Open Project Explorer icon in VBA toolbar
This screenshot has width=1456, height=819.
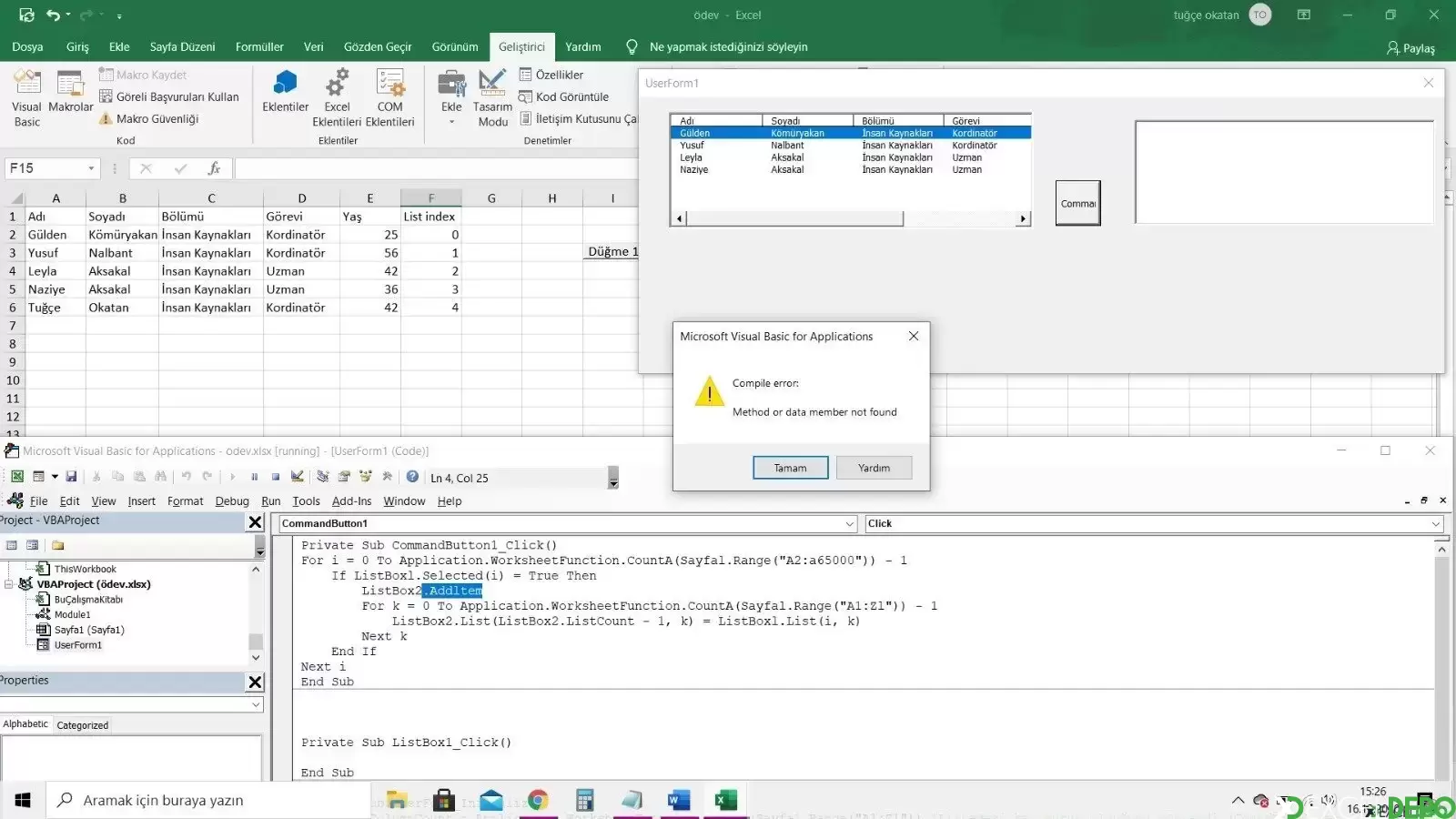(322, 477)
